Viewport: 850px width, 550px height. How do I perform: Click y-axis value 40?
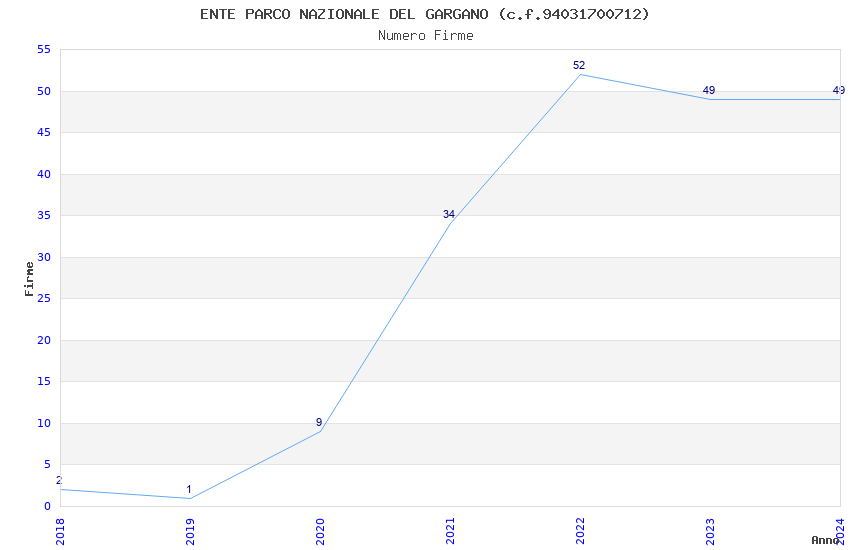coord(44,174)
